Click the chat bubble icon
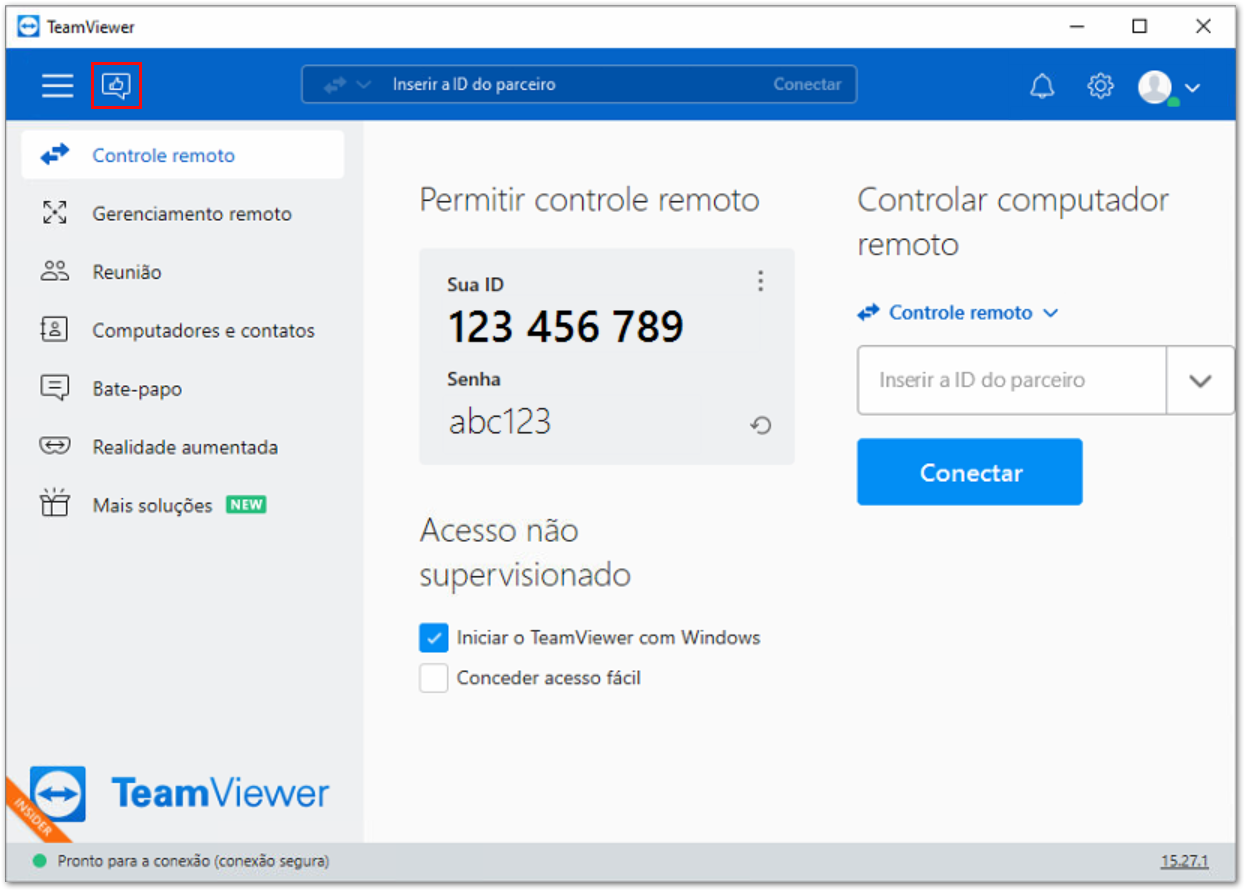 [54, 387]
